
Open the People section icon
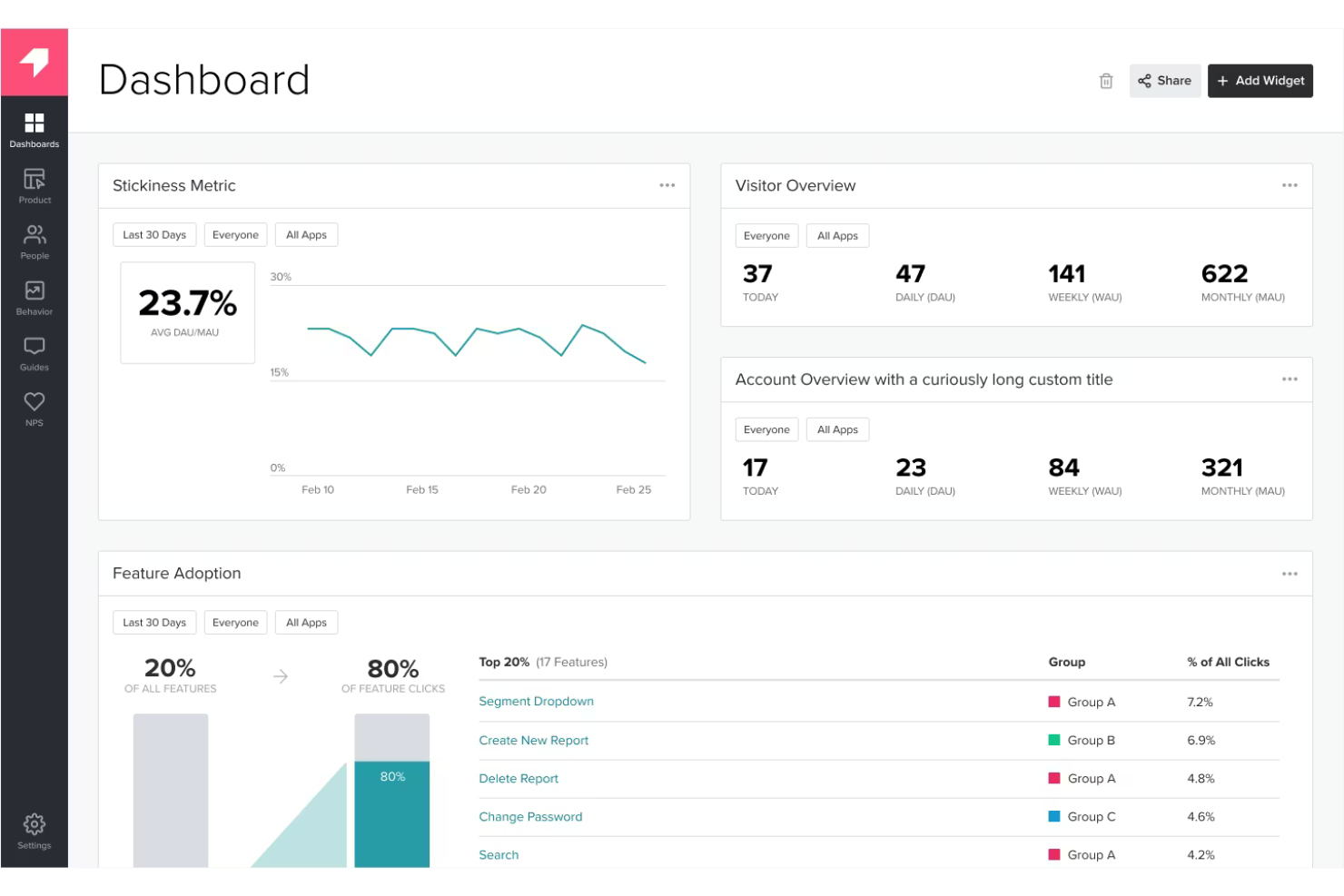pos(34,239)
